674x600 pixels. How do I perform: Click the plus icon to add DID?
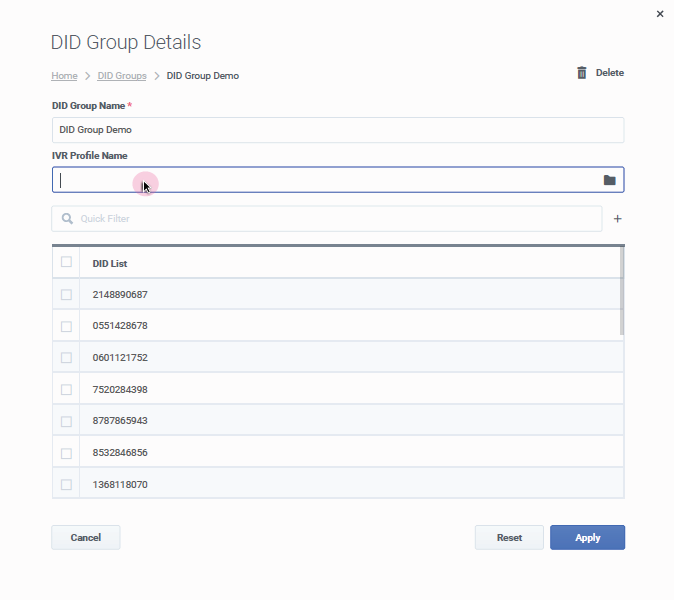tap(617, 219)
